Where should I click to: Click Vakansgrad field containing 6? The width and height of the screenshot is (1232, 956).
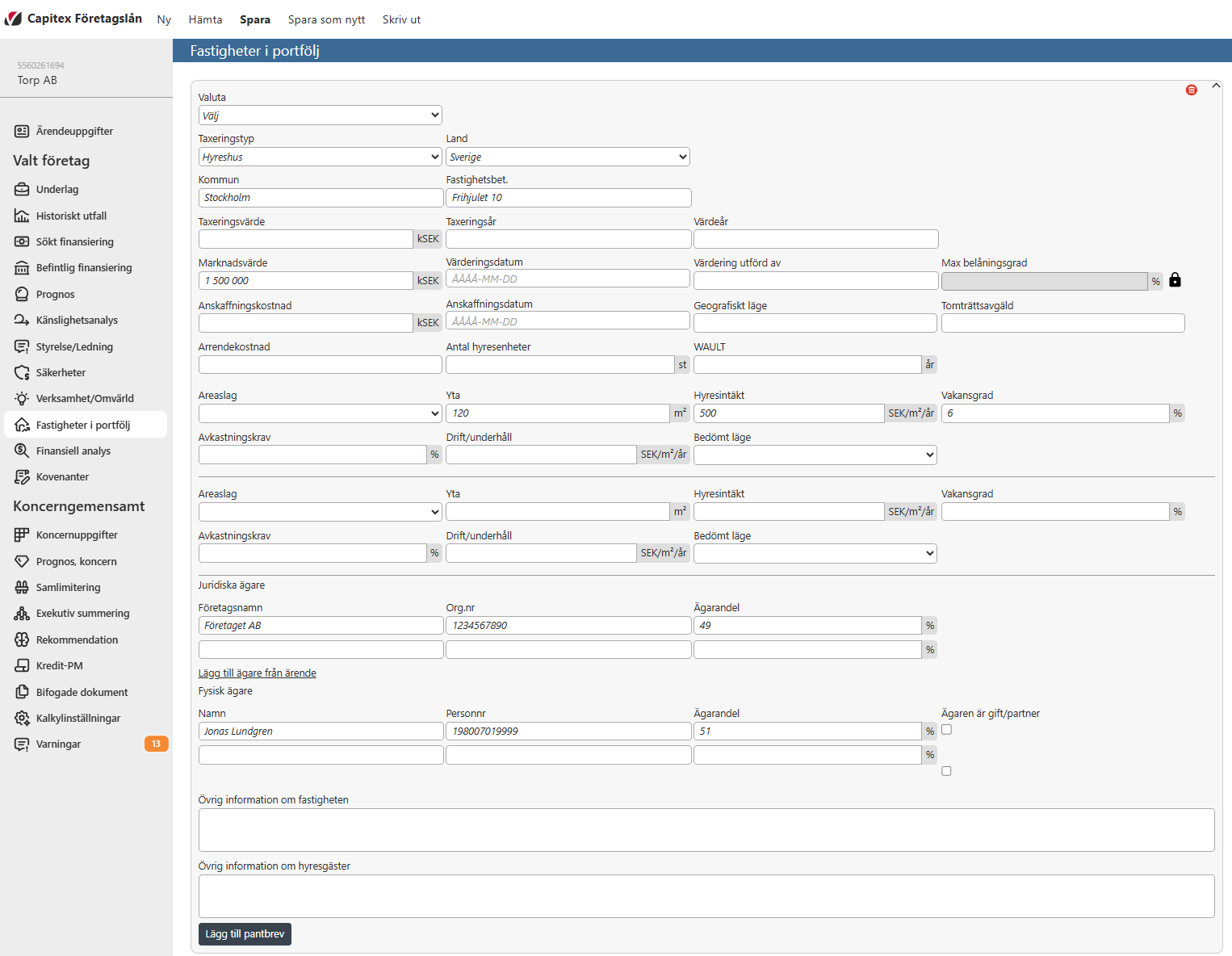(1055, 413)
